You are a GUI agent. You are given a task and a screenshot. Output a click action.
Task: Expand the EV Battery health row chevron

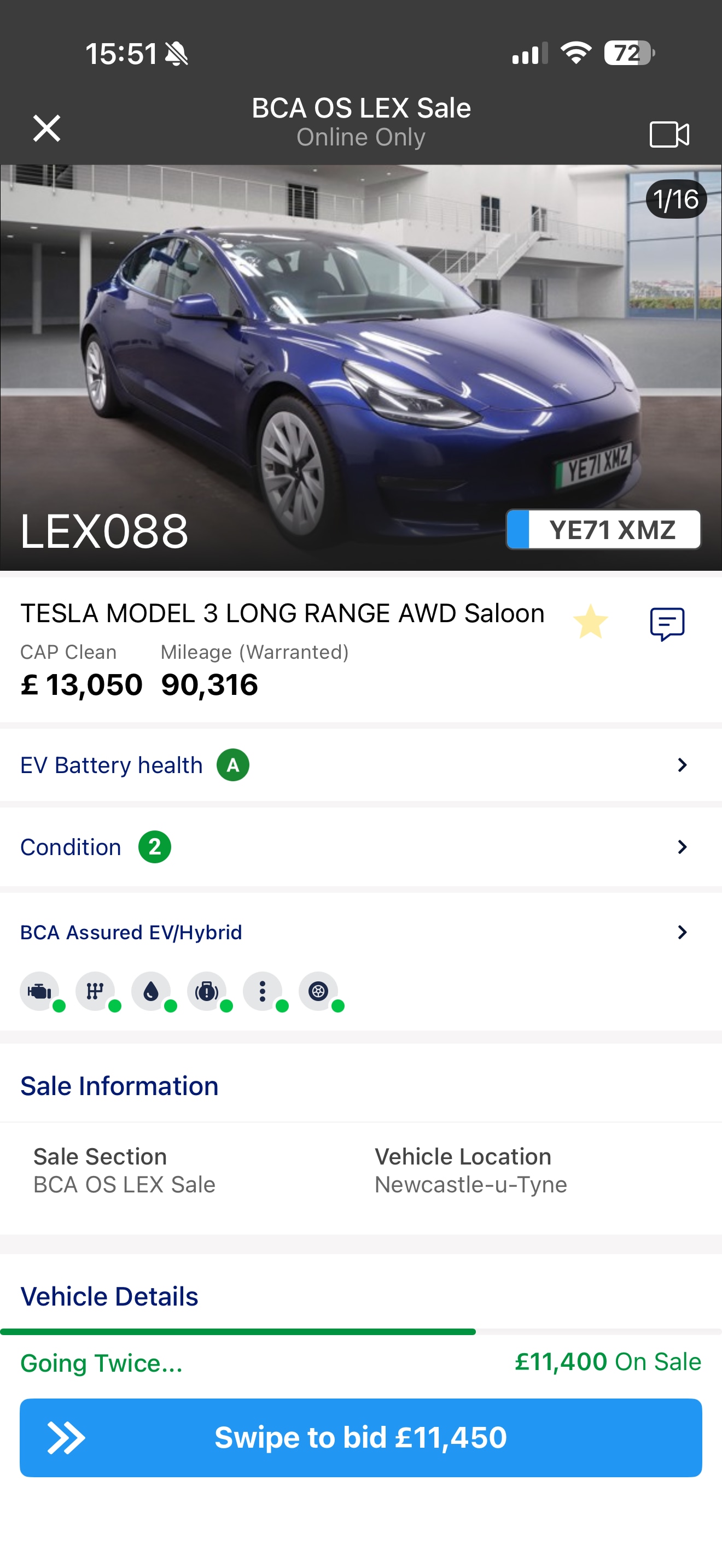pyautogui.click(x=682, y=765)
